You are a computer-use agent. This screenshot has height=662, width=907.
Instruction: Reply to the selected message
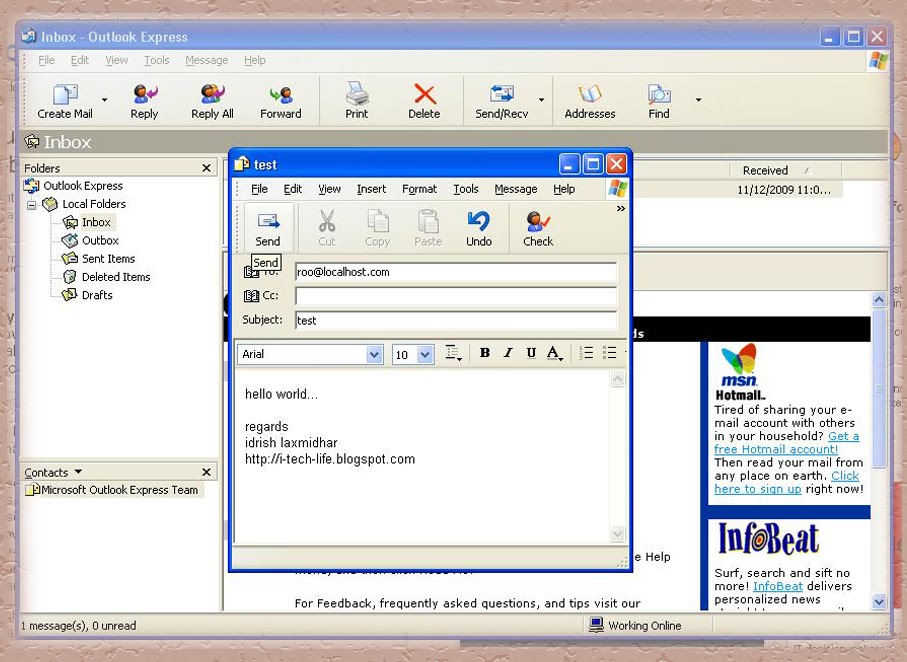coord(144,101)
